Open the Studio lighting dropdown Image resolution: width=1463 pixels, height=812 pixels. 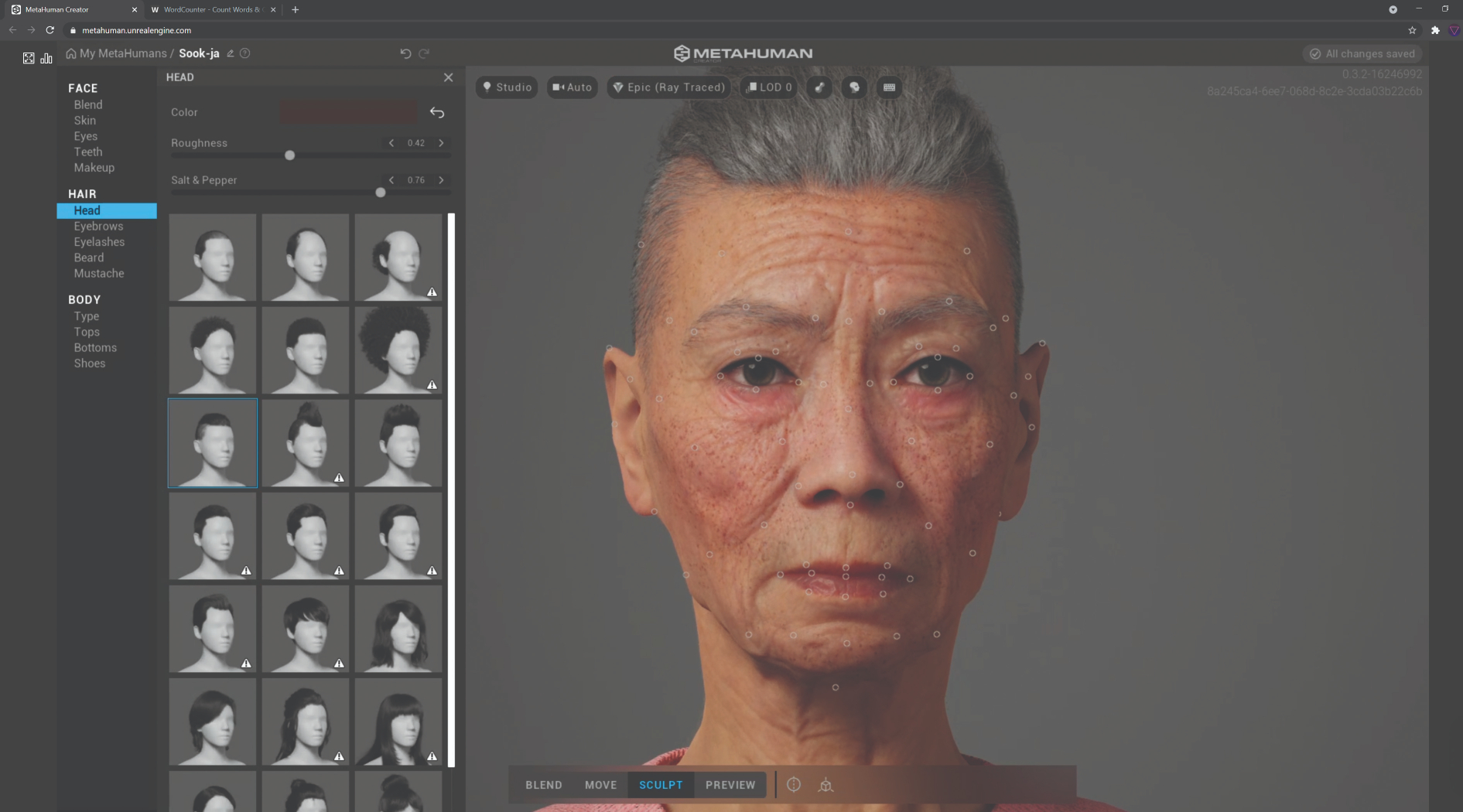click(x=507, y=87)
